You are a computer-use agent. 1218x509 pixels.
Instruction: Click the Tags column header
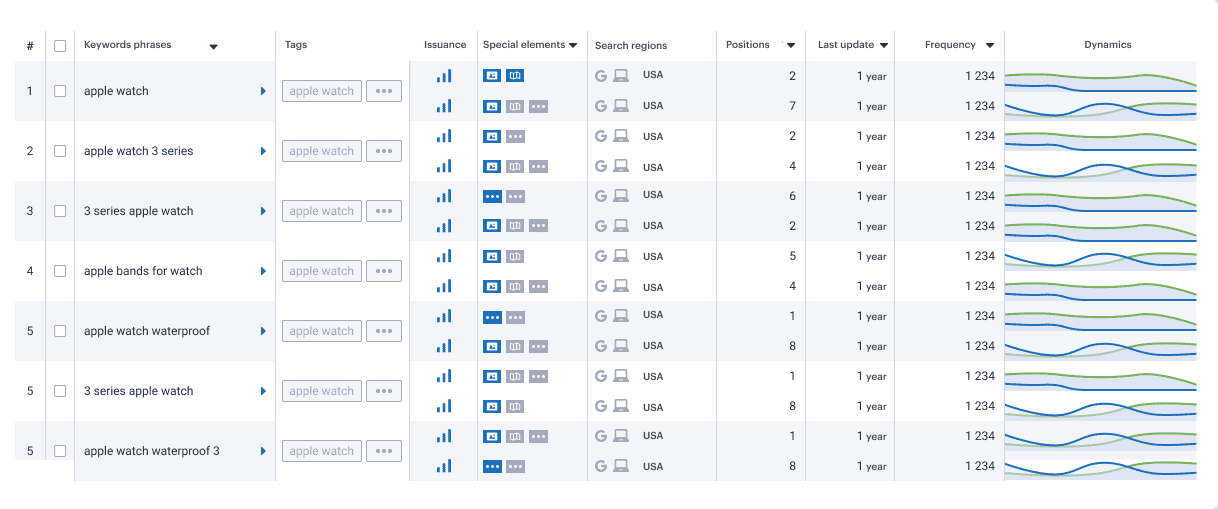pyautogui.click(x=296, y=45)
